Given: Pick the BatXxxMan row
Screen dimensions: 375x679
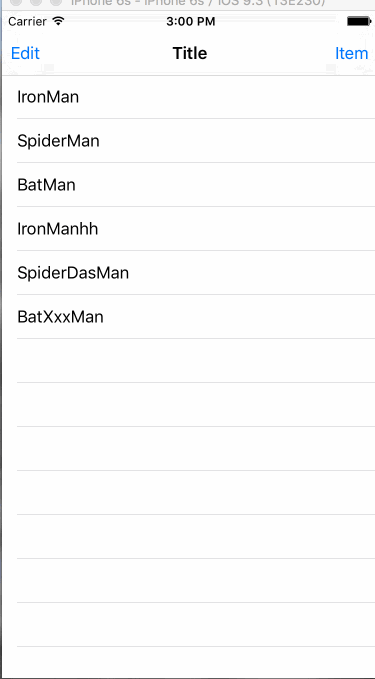Looking at the screenshot, I should coord(188,317).
